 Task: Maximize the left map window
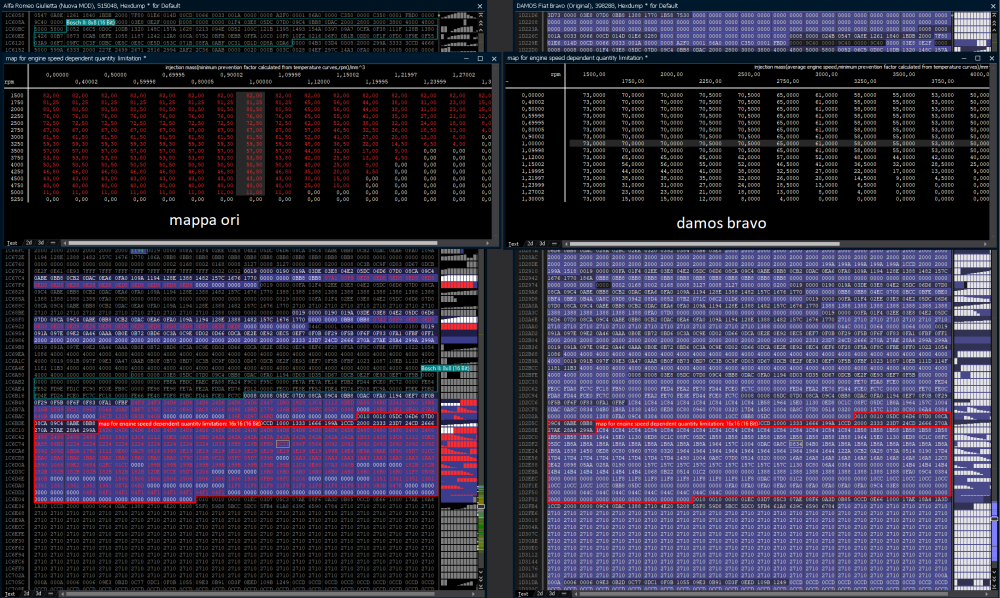(x=480, y=58)
